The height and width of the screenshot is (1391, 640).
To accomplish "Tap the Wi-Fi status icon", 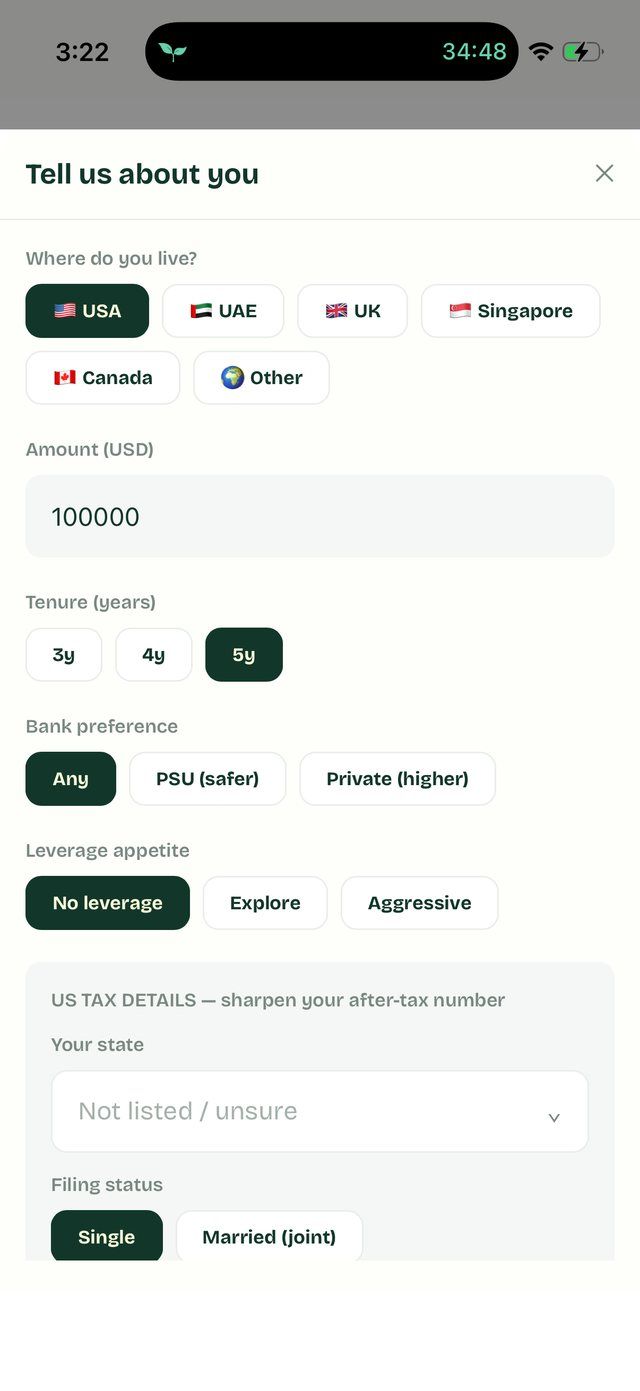I will 541,51.
